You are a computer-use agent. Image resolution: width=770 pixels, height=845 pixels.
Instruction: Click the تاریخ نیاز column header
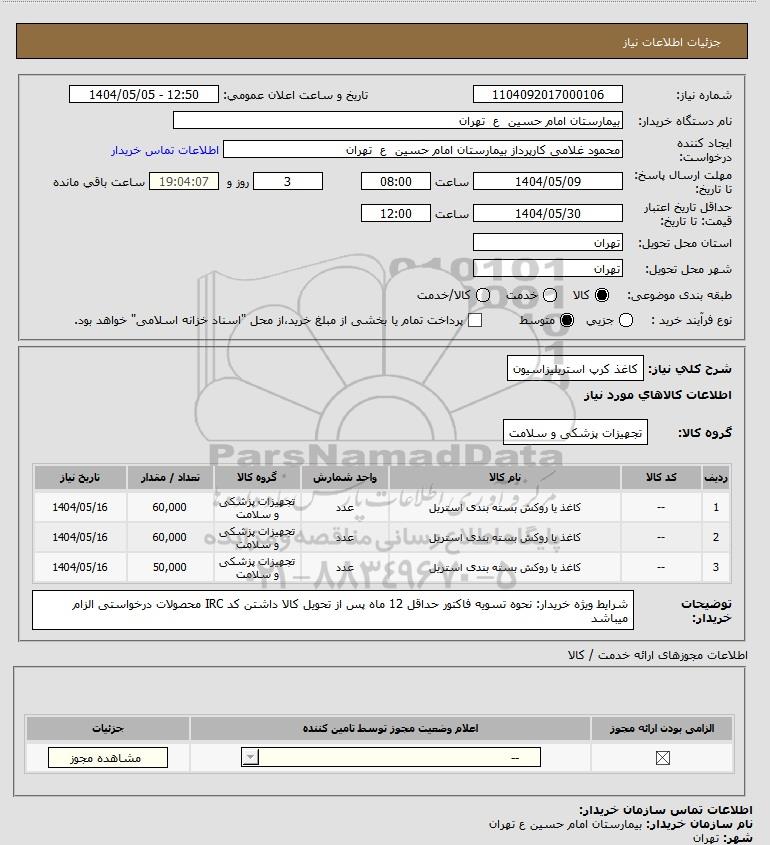coord(80,477)
